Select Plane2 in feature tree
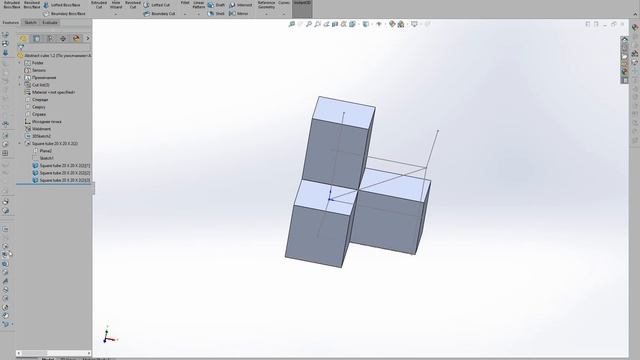Image resolution: width=640 pixels, height=360 pixels. (45, 151)
